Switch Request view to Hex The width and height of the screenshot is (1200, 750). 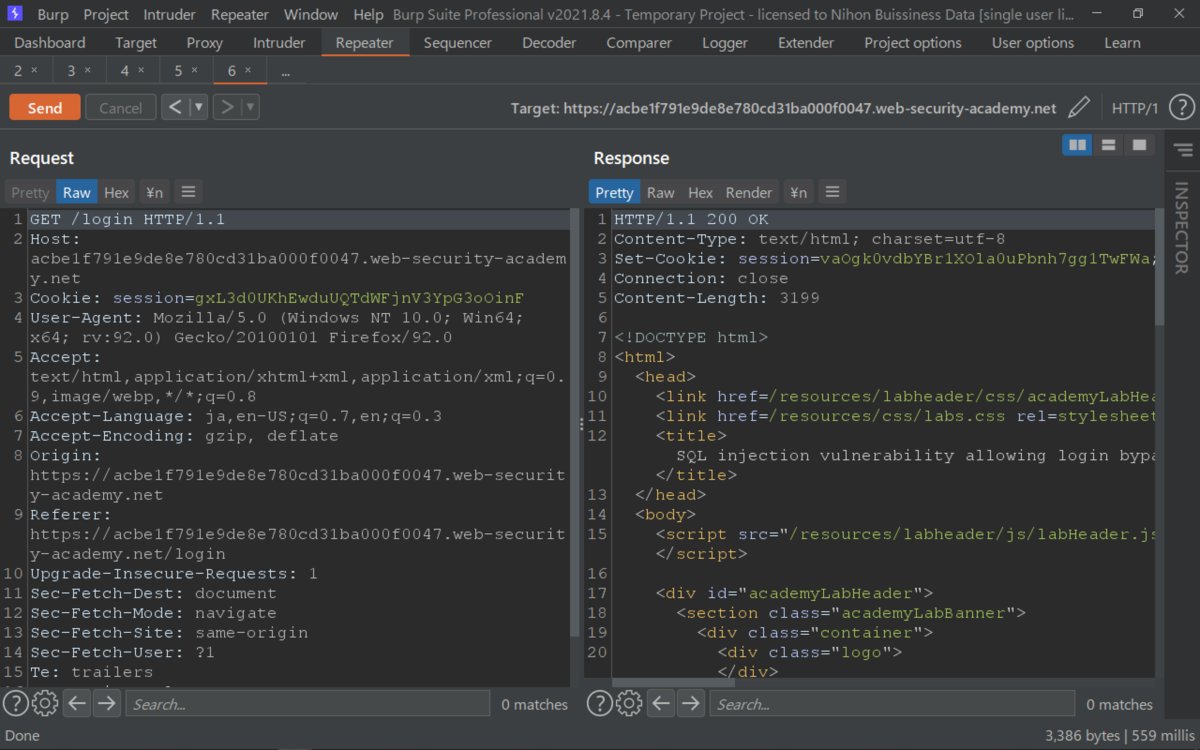117,192
